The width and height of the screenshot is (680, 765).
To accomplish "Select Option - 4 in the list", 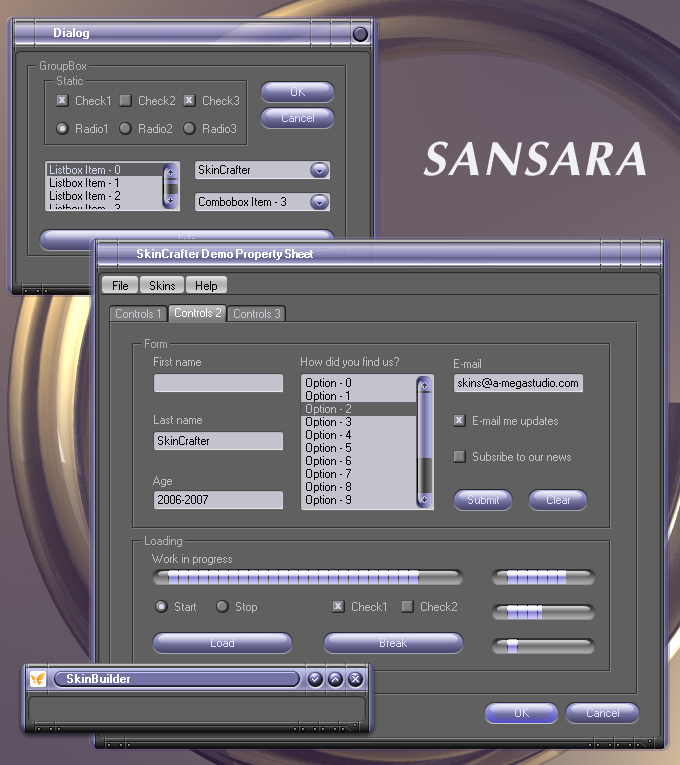I will (x=359, y=435).
